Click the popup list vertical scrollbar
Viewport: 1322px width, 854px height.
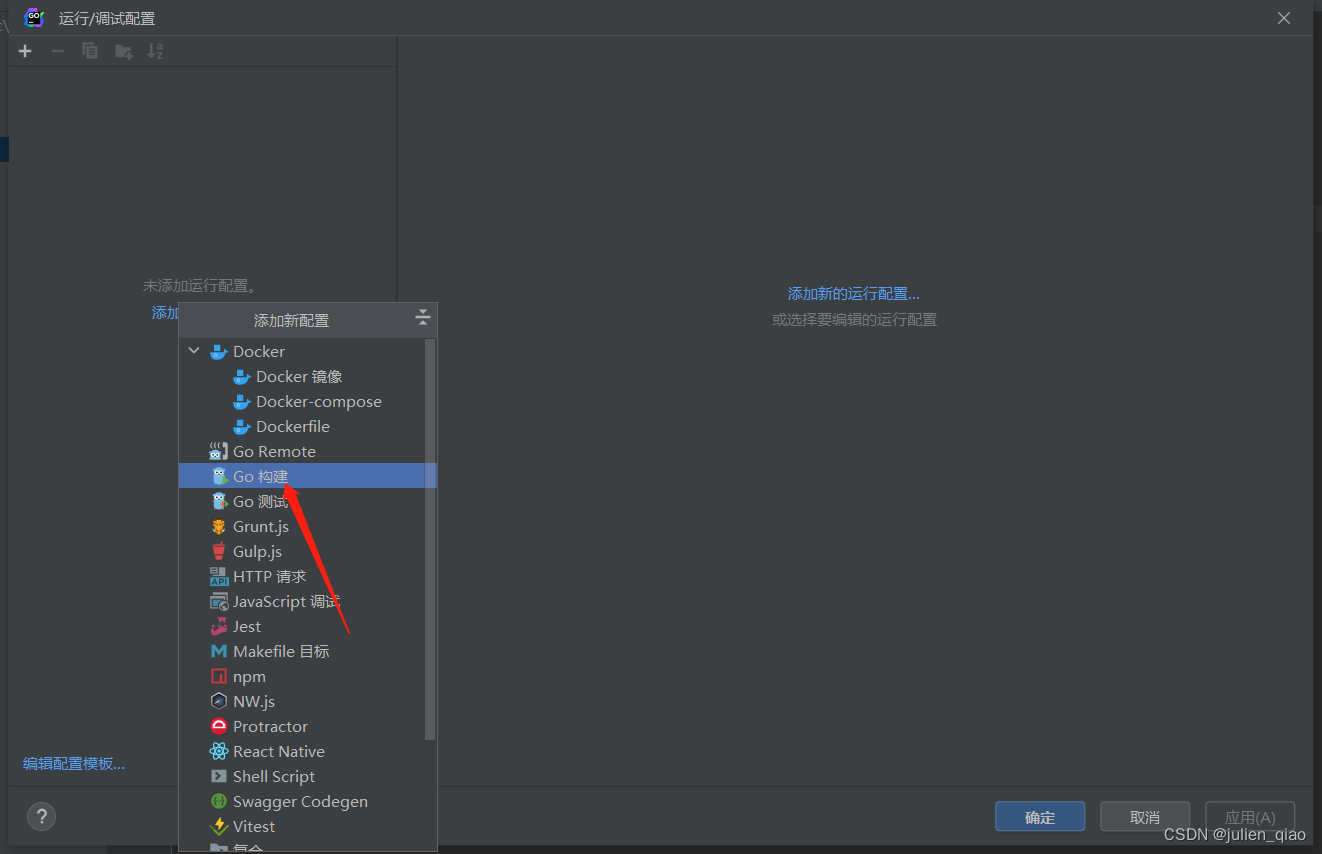430,540
